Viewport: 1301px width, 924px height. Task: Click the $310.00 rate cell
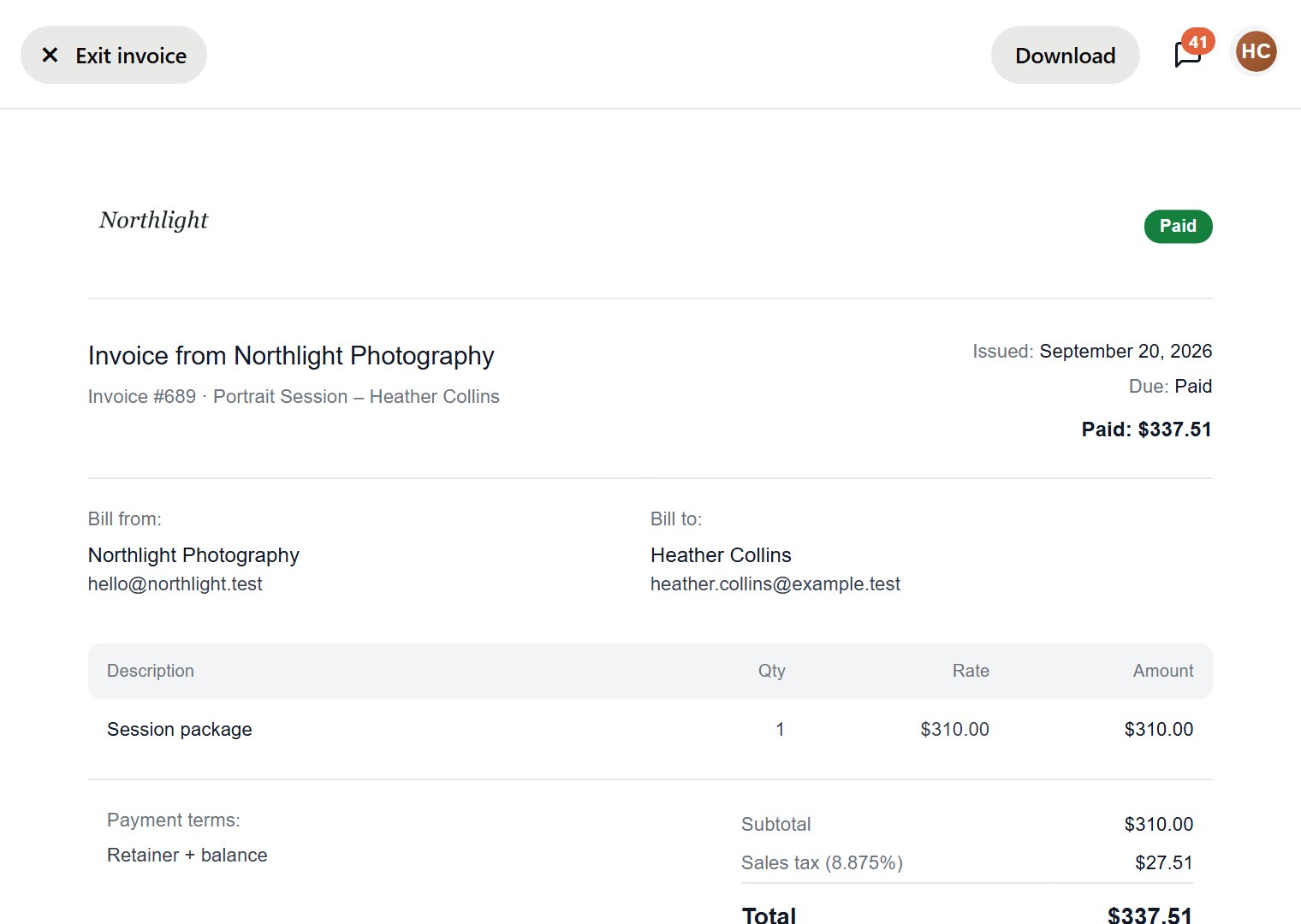click(954, 729)
